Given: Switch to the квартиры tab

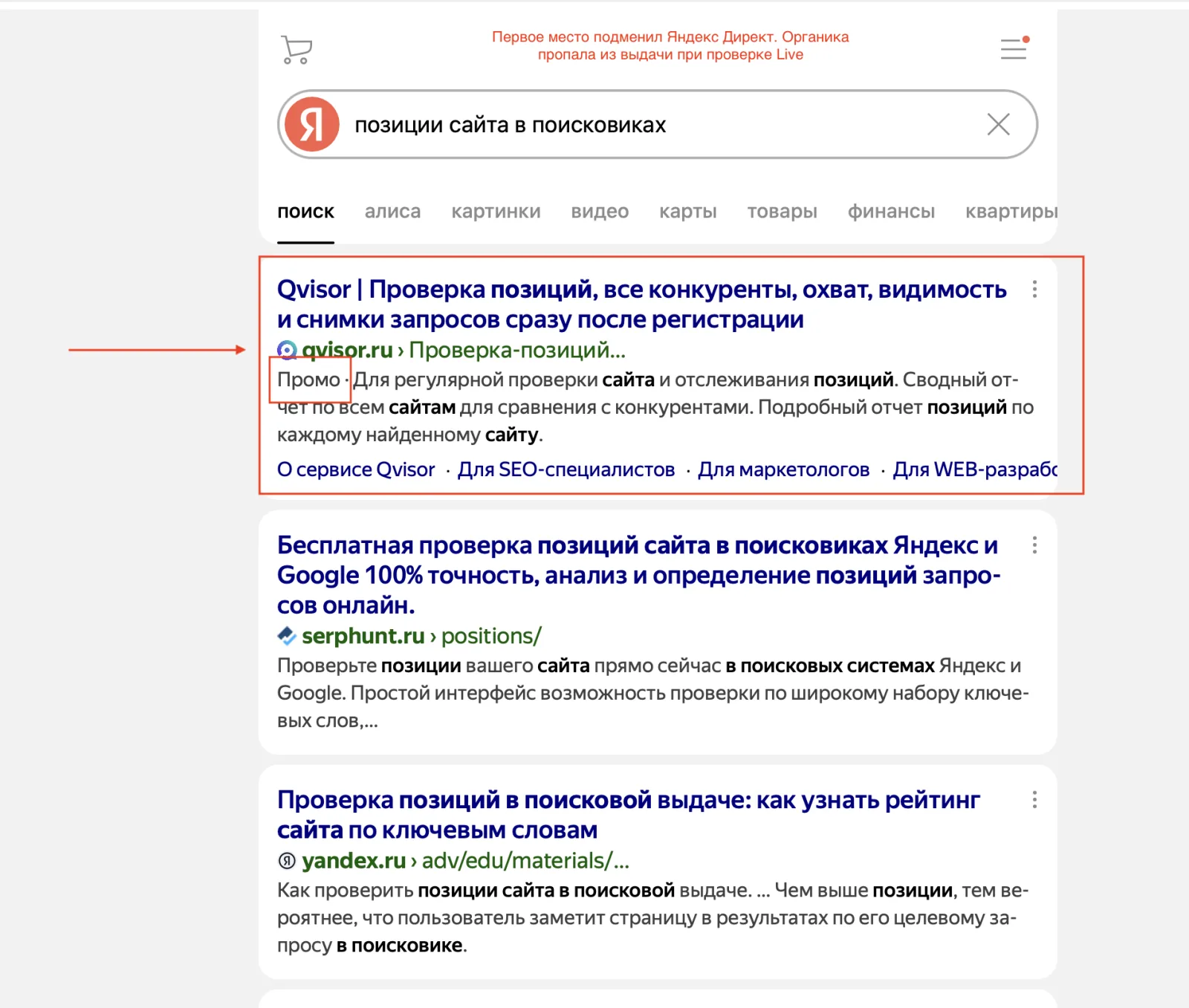Looking at the screenshot, I should pyautogui.click(x=1011, y=212).
